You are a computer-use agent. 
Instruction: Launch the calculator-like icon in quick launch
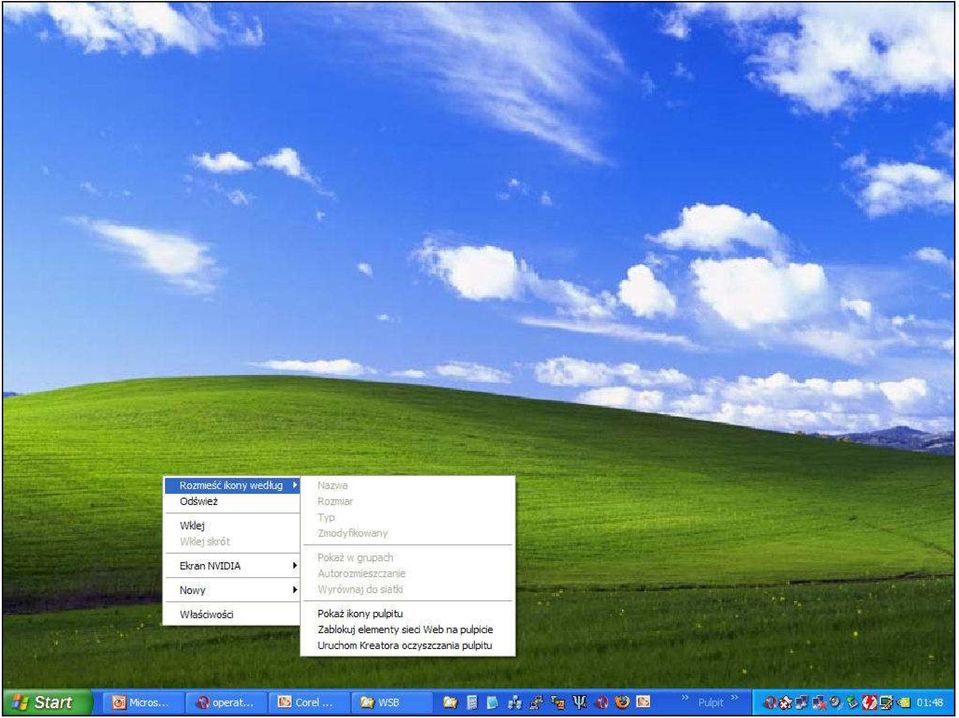(x=472, y=702)
